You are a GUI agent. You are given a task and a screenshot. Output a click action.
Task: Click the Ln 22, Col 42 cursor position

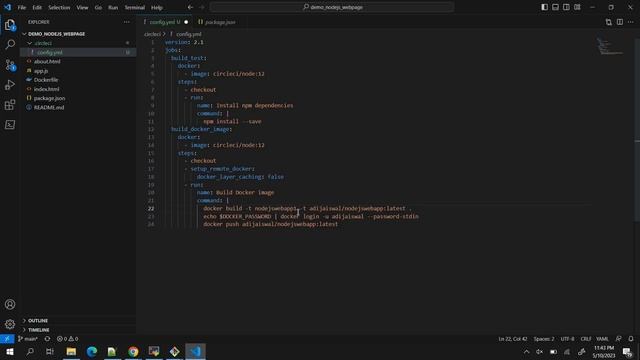coord(513,339)
